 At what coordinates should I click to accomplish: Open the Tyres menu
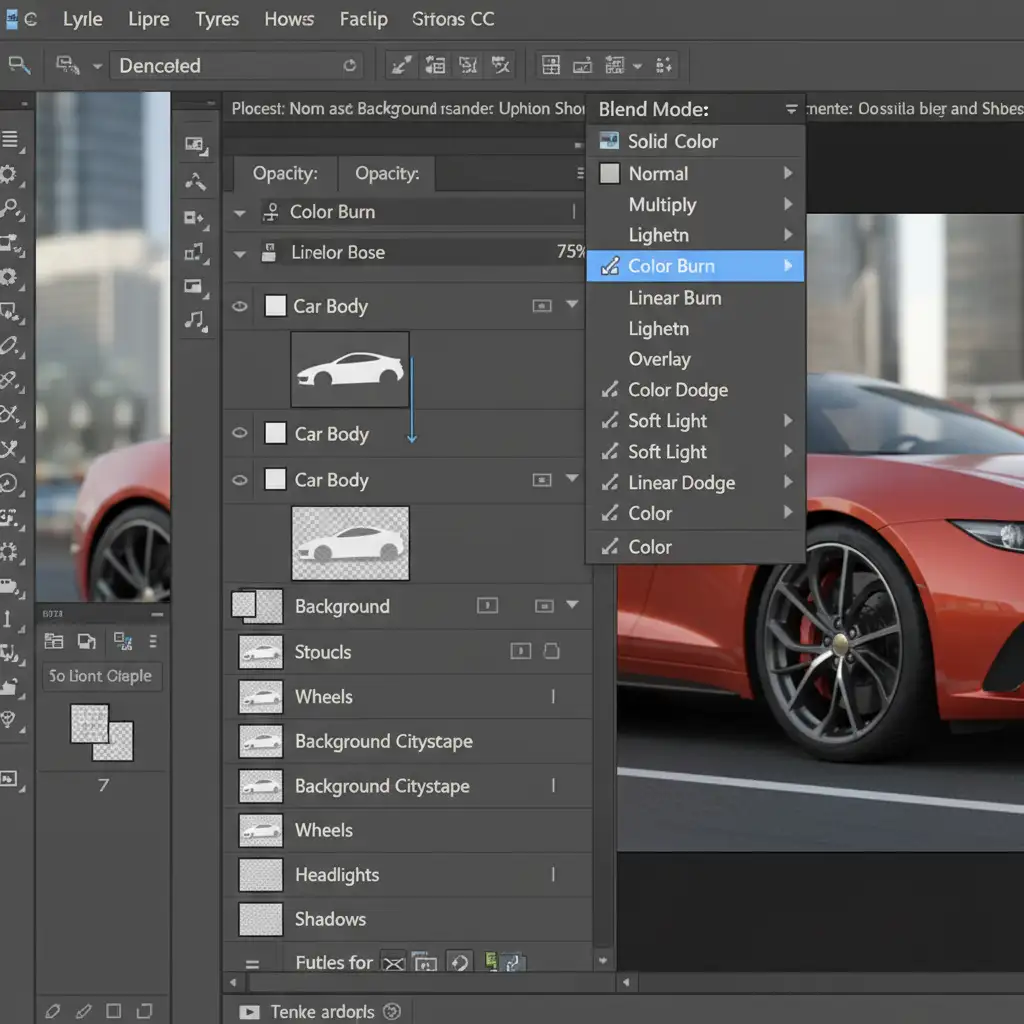(x=217, y=19)
